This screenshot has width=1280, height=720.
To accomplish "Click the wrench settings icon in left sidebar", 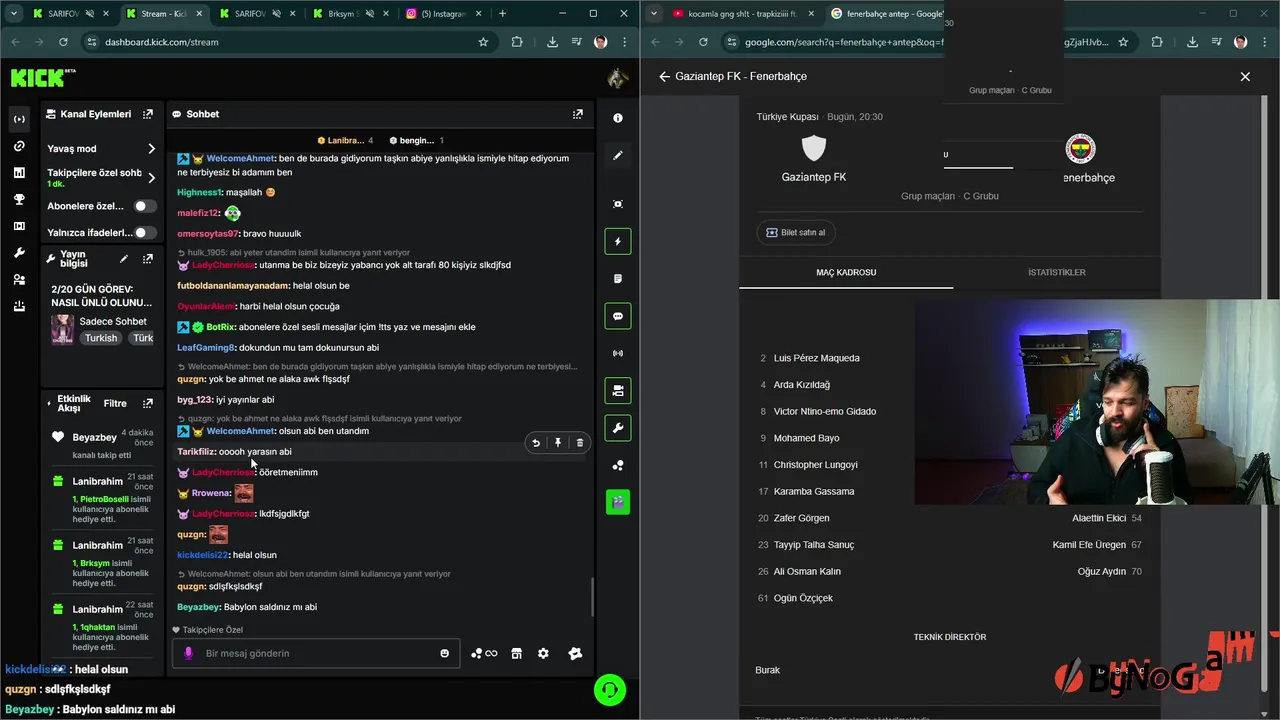I will (19, 253).
